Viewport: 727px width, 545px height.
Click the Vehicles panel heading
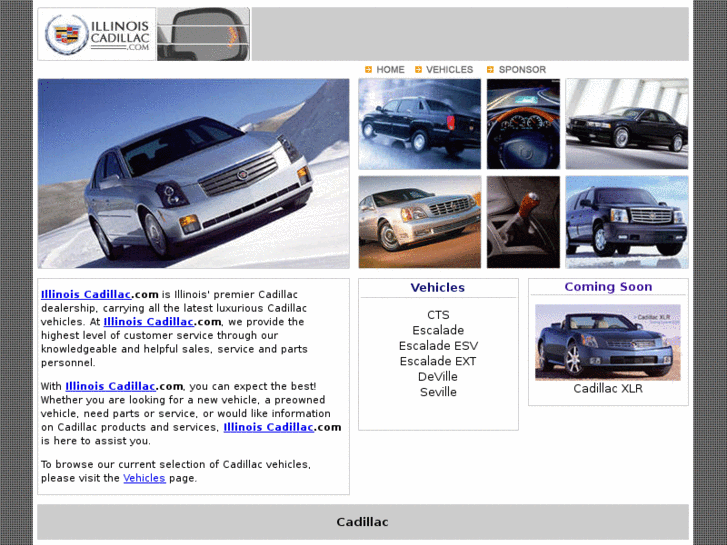click(438, 288)
